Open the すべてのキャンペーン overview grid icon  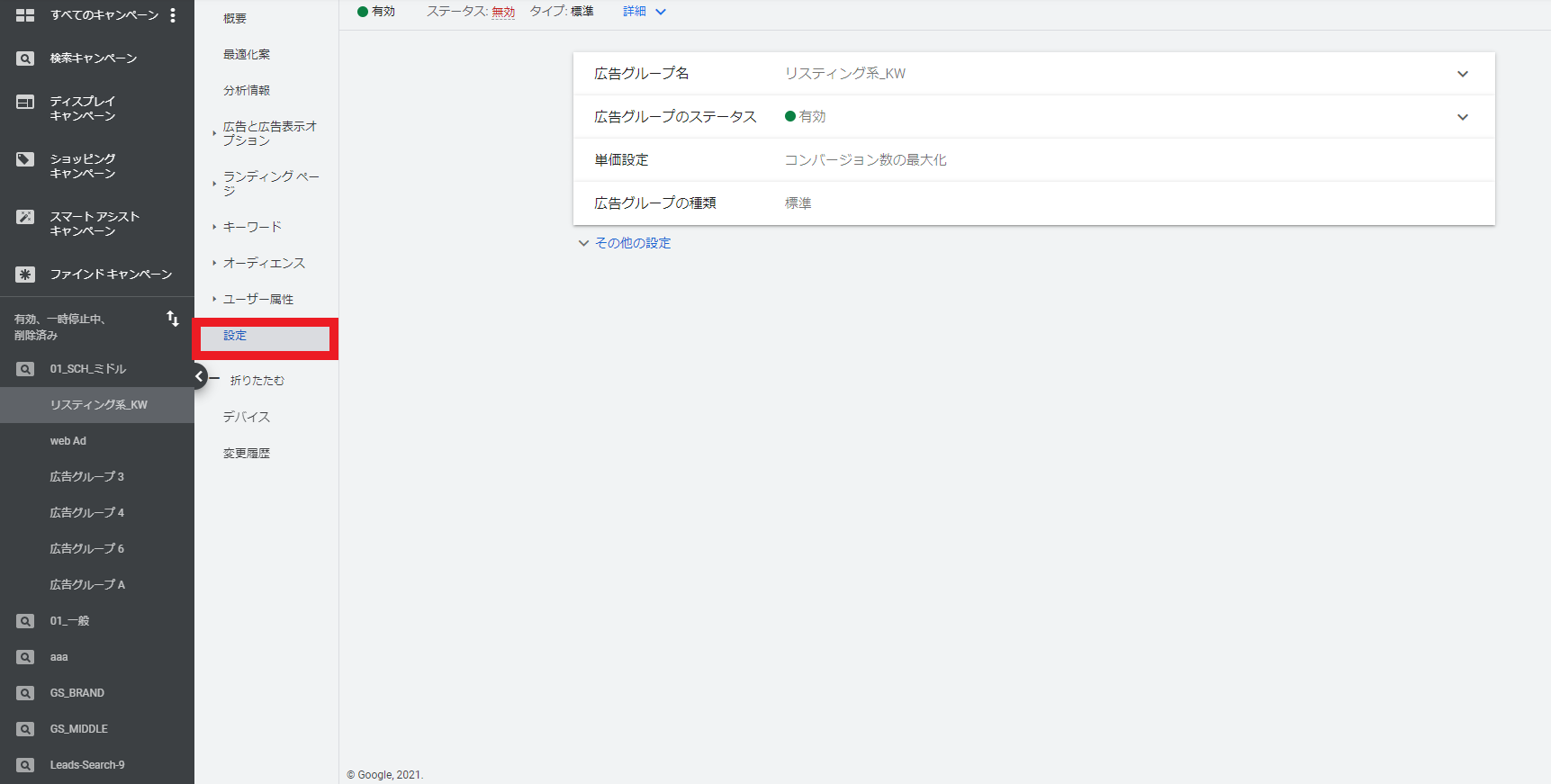pos(25,15)
